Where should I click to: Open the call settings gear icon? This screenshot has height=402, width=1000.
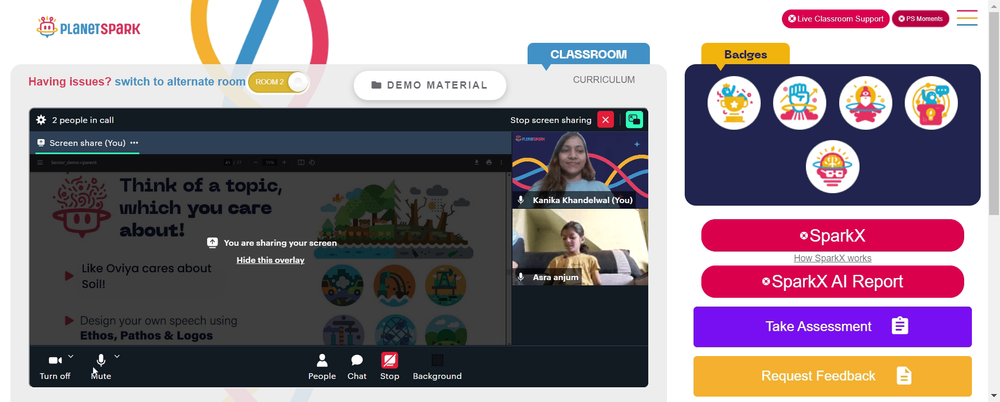pos(41,120)
